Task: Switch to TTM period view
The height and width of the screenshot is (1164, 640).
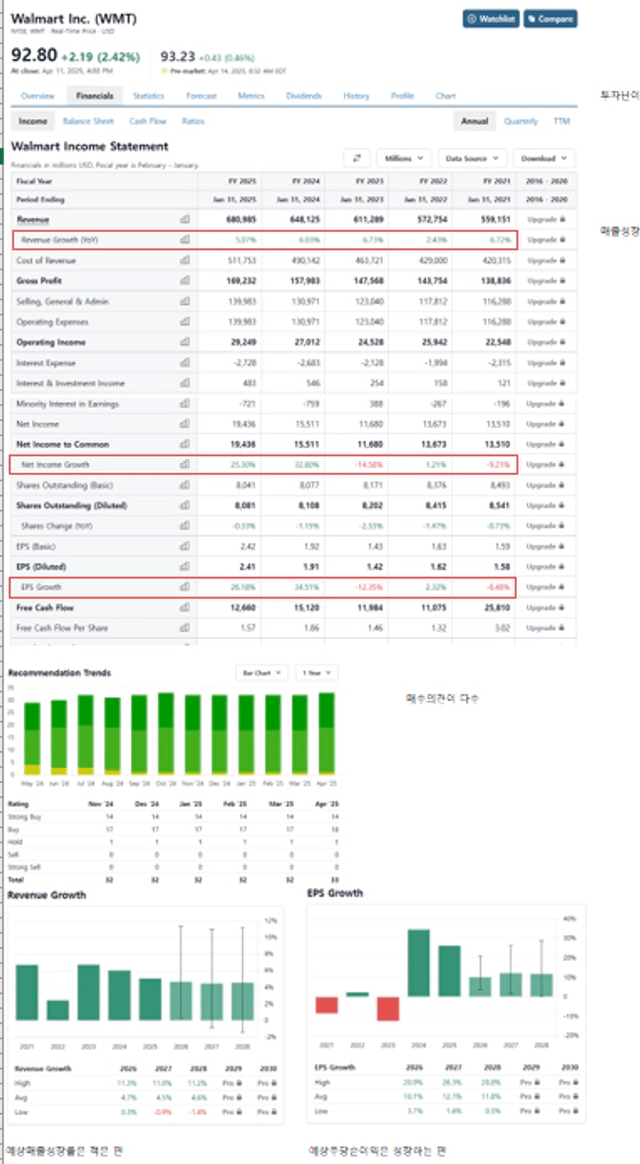Action: pos(561,121)
